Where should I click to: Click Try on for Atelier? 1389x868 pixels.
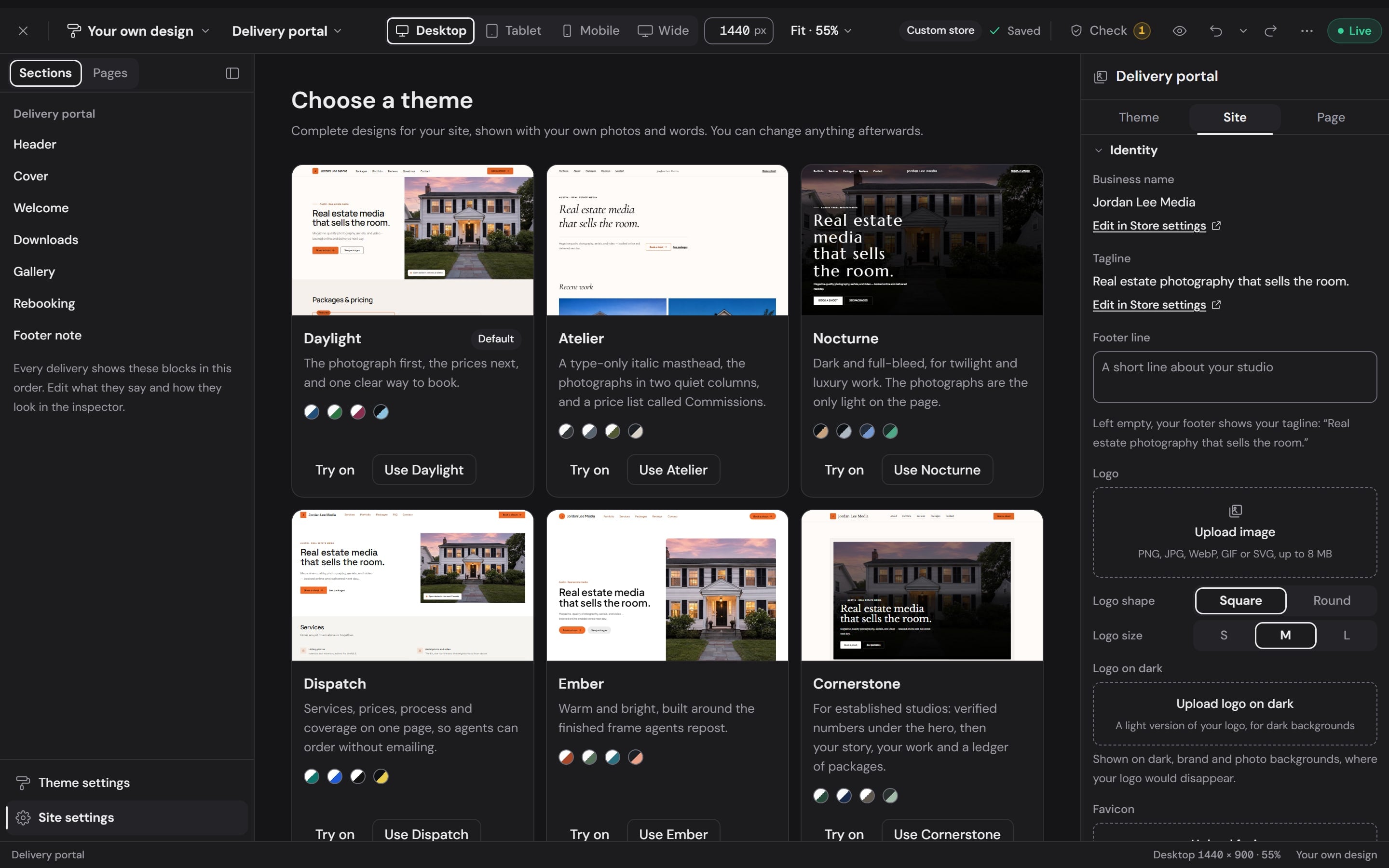click(589, 470)
